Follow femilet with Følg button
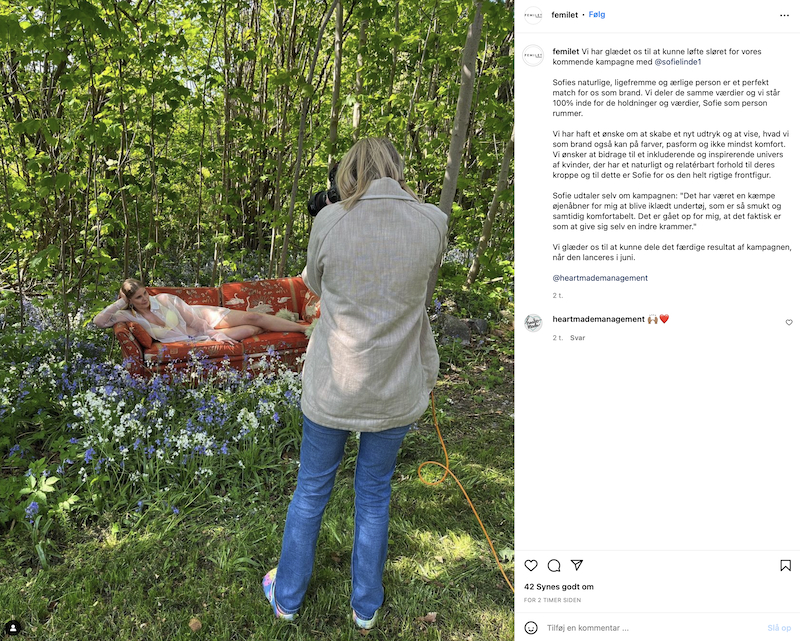Viewport: 800px width, 641px height. pyautogui.click(x=596, y=15)
